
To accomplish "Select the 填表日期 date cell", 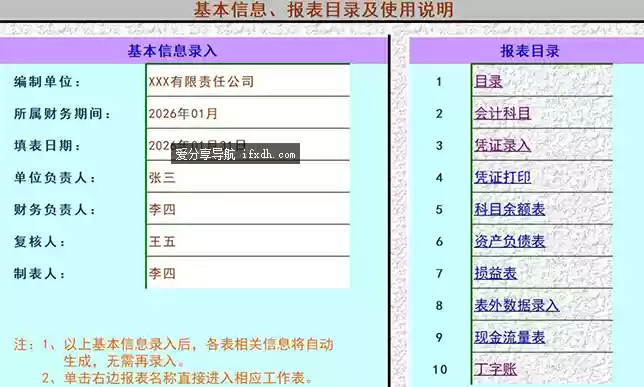I will pos(248,145).
